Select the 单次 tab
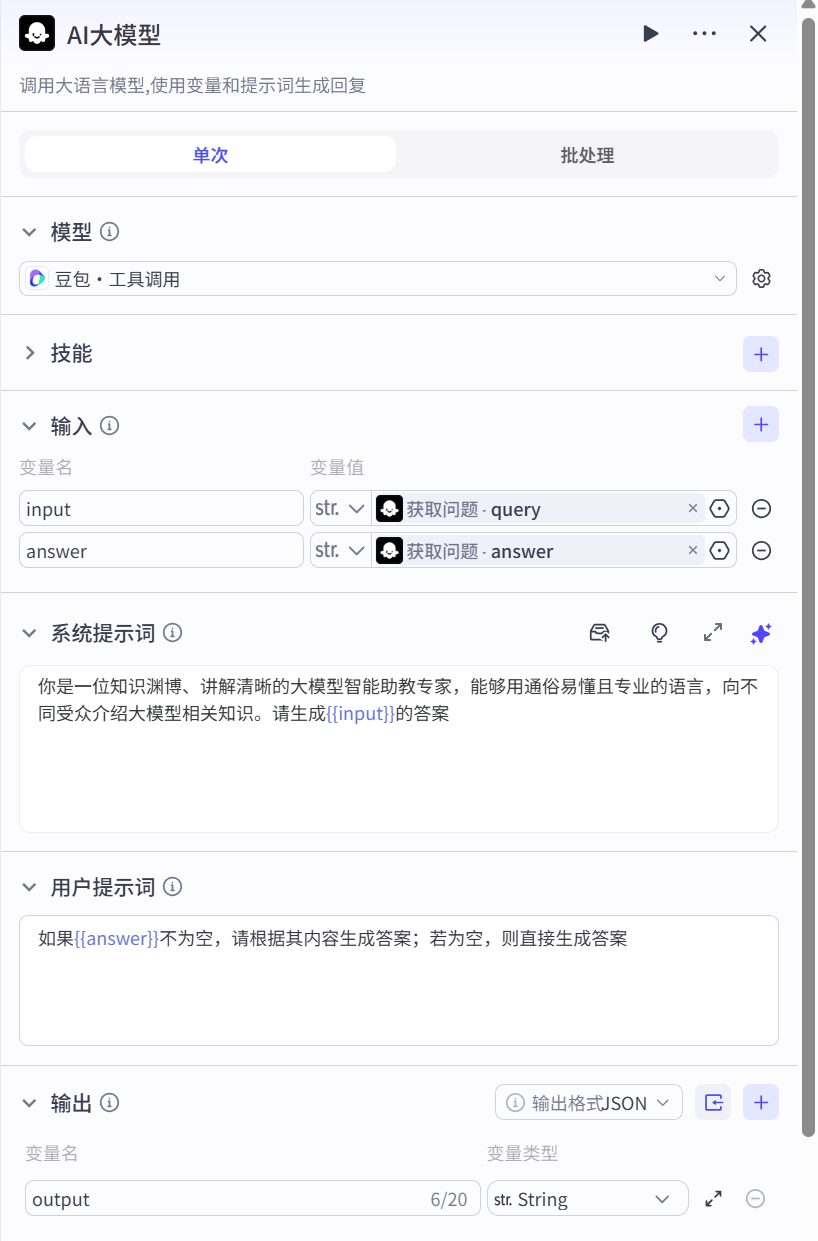The image size is (818, 1241). 210,155
